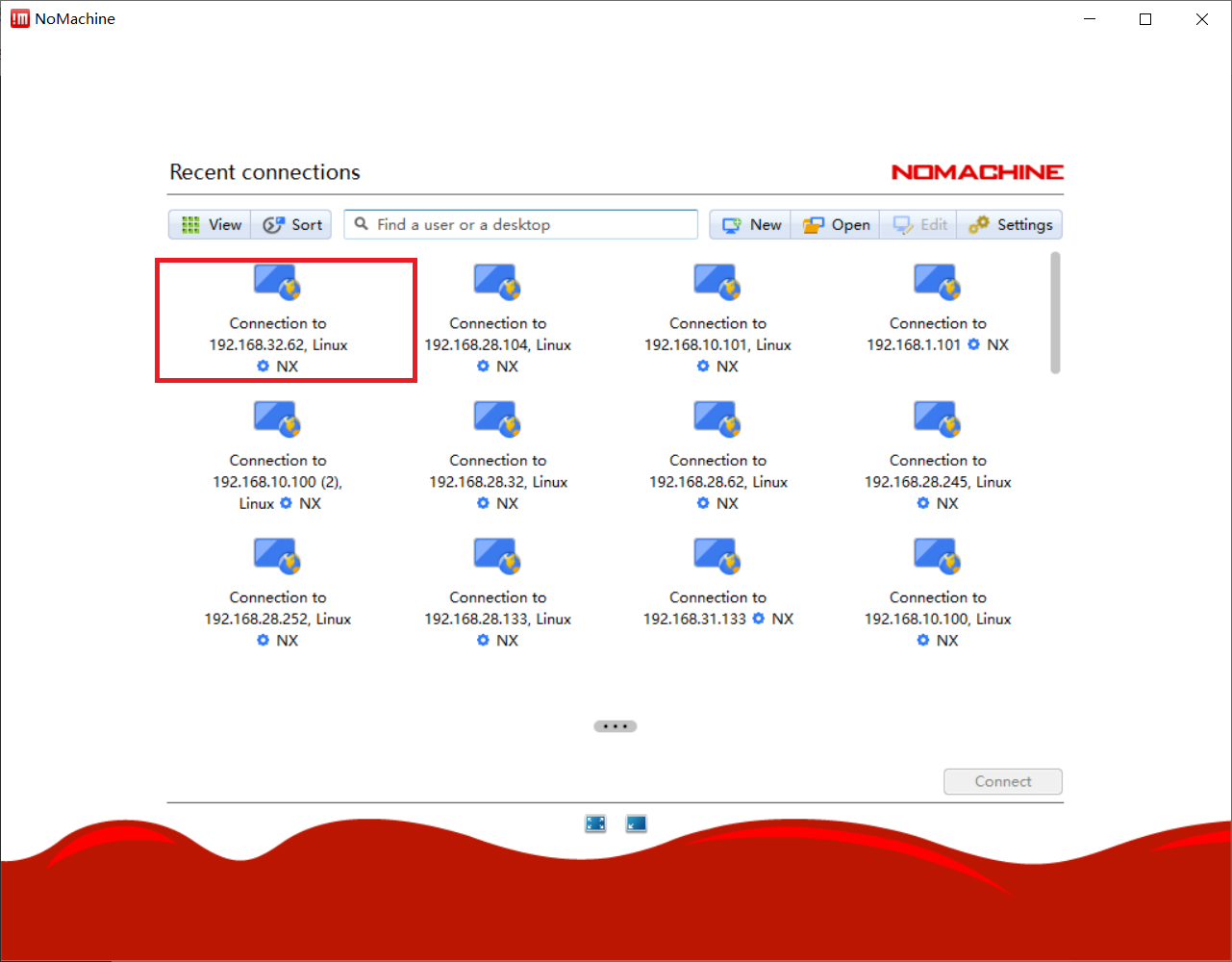Focus the 'Find a user or a desktop' field

(x=521, y=224)
